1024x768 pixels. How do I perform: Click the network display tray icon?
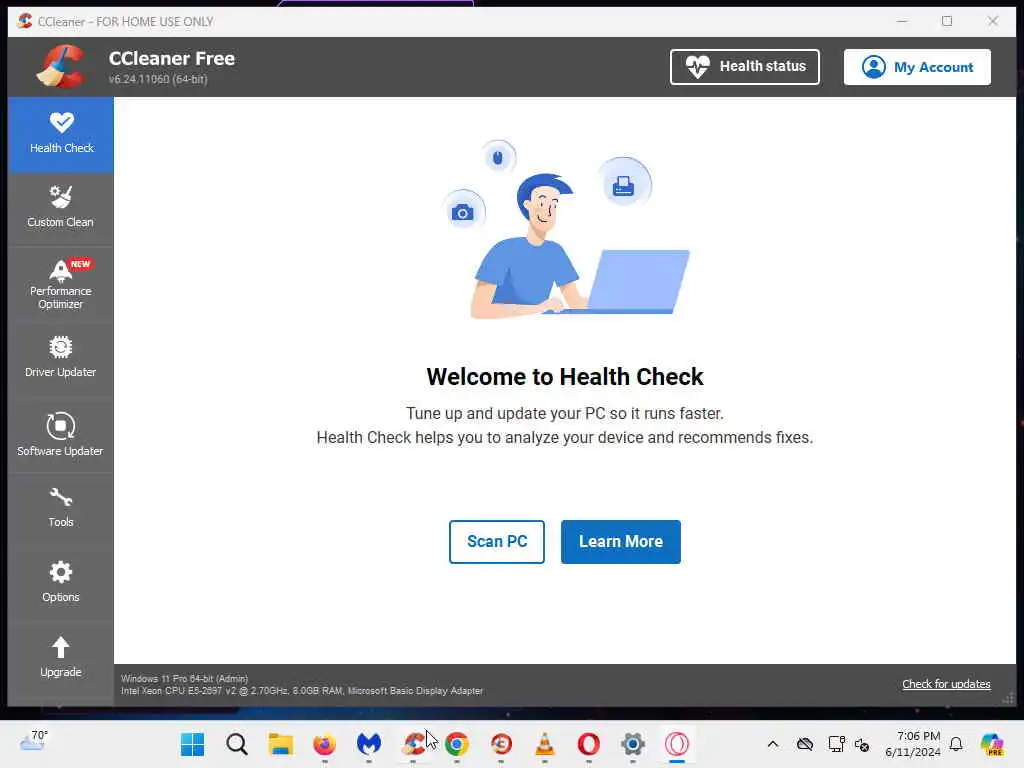click(836, 744)
